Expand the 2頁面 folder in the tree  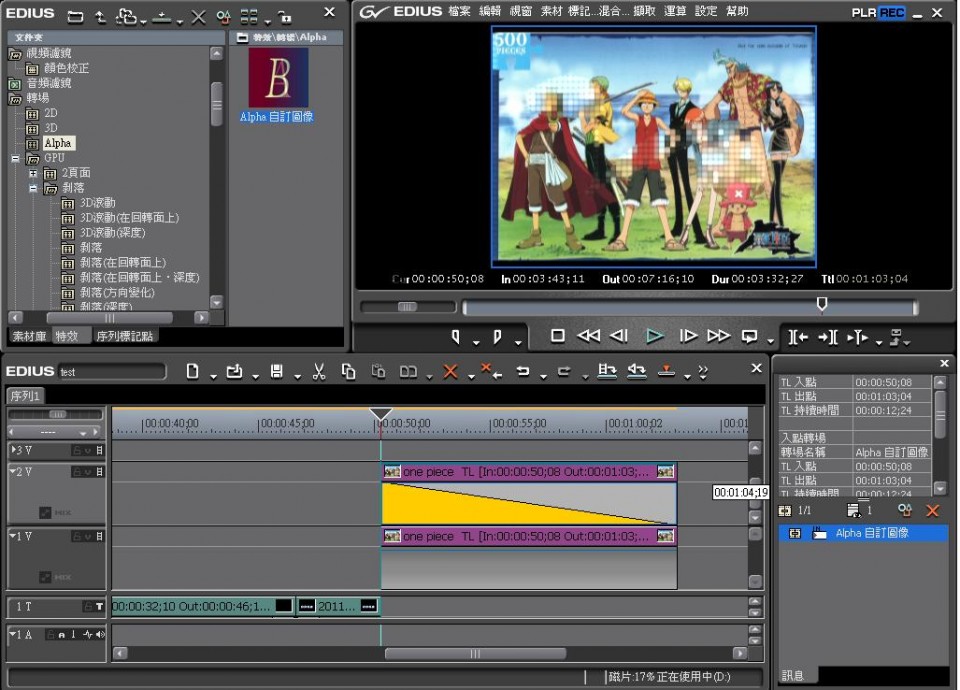coord(32,173)
